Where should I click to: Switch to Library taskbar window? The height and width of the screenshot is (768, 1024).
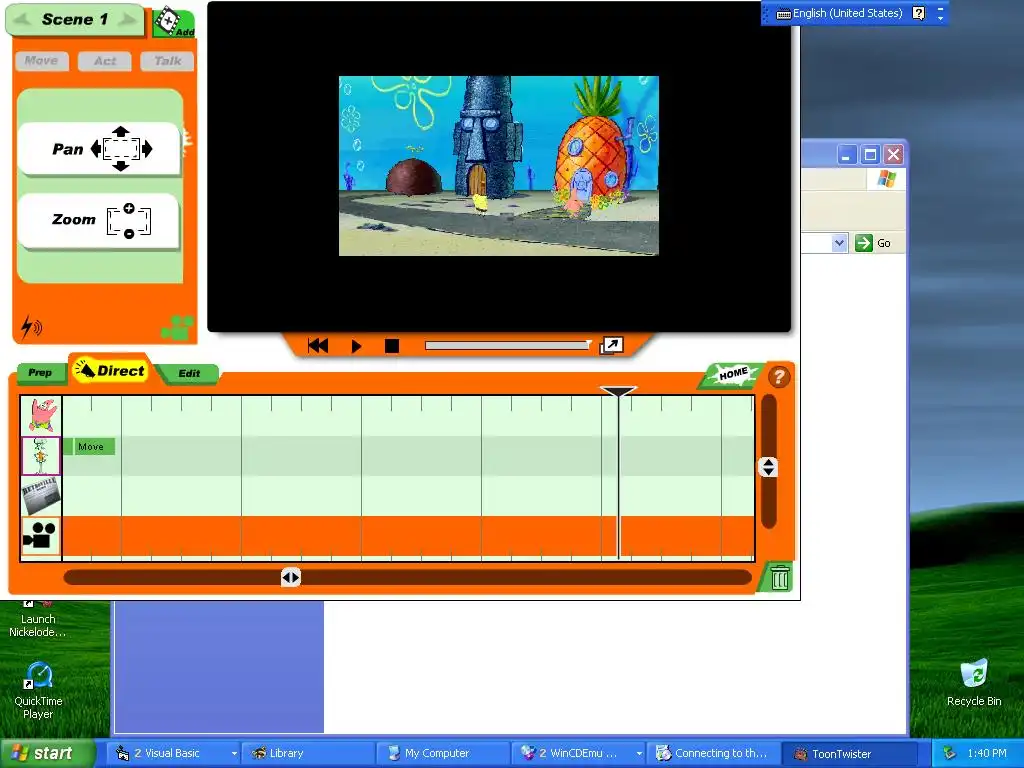click(x=308, y=753)
